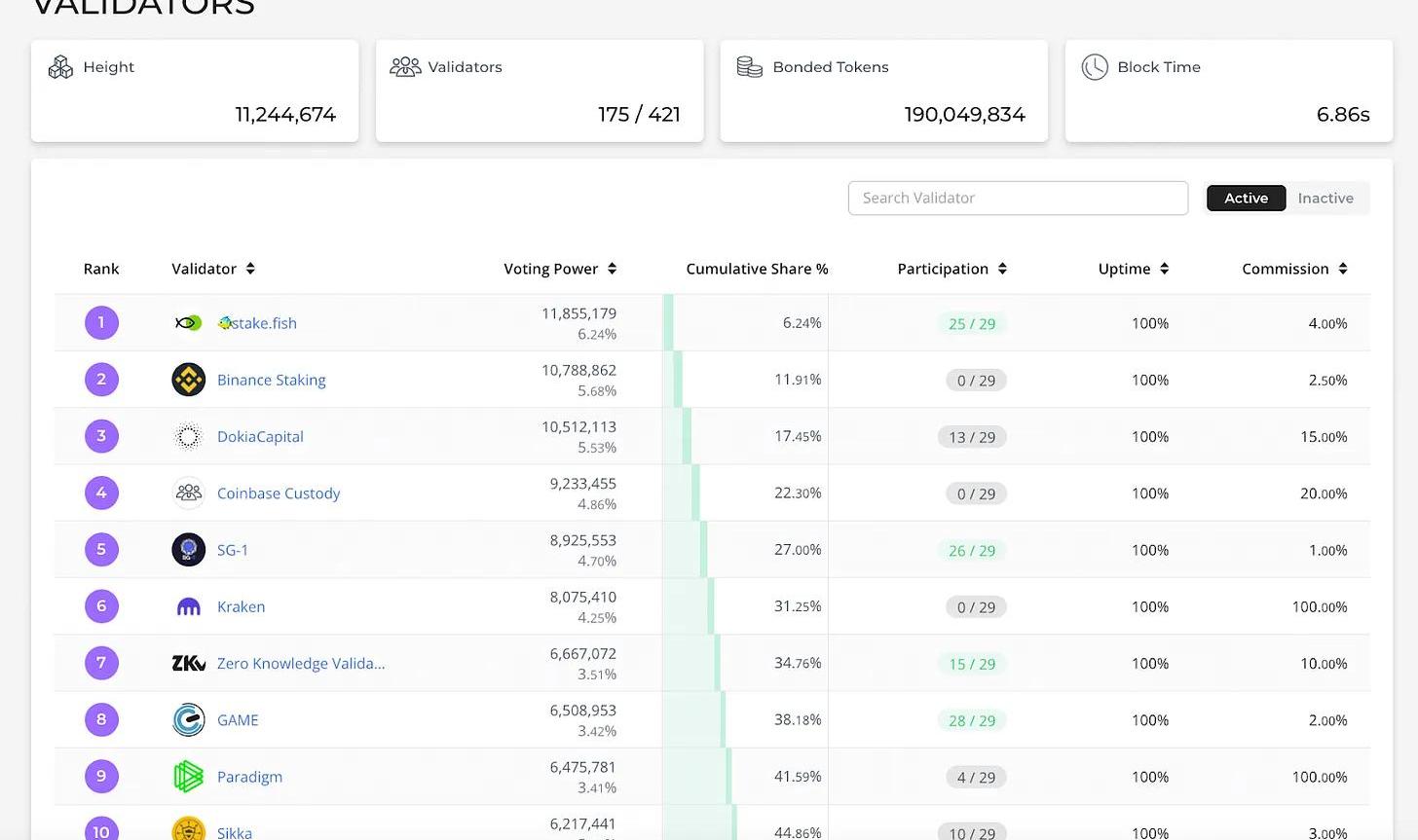Viewport: 1418px width, 840px height.
Task: Click Paradigm participation 4 / 29 badge
Action: [976, 778]
